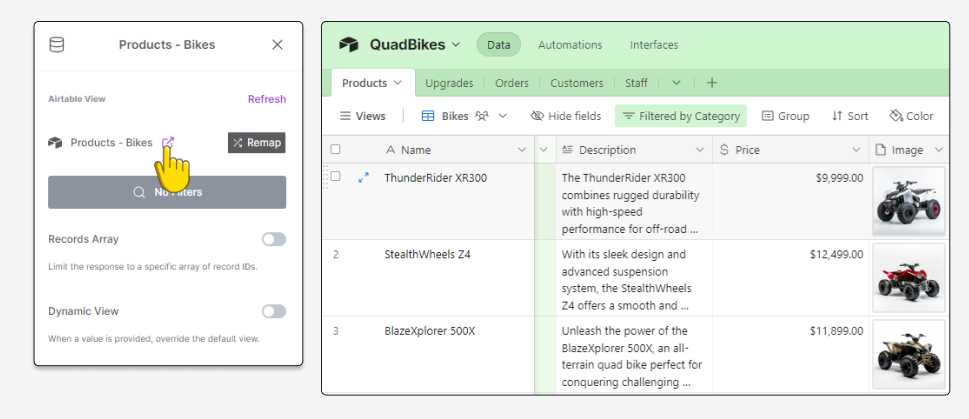
Task: Click the Filtered by Category button
Action: pos(680,116)
